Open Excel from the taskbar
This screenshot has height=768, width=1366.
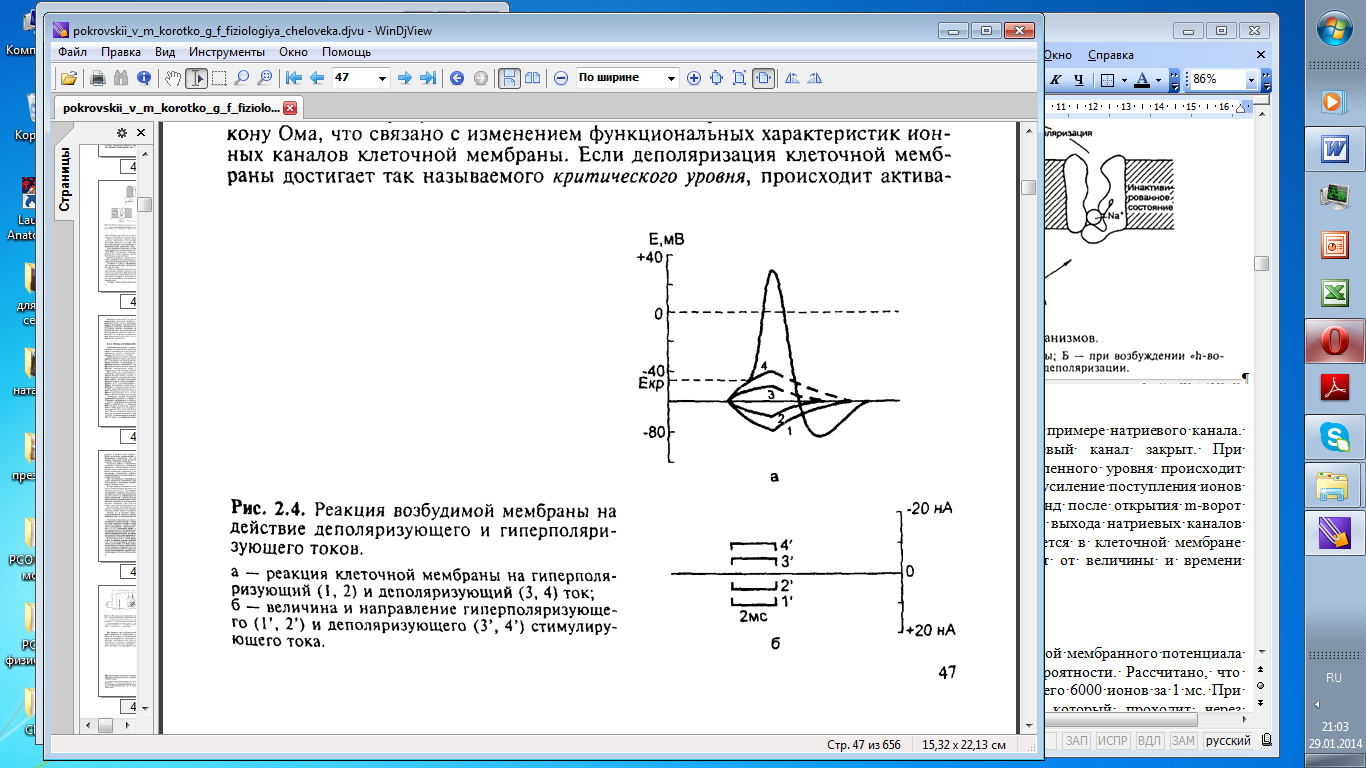coord(1333,294)
